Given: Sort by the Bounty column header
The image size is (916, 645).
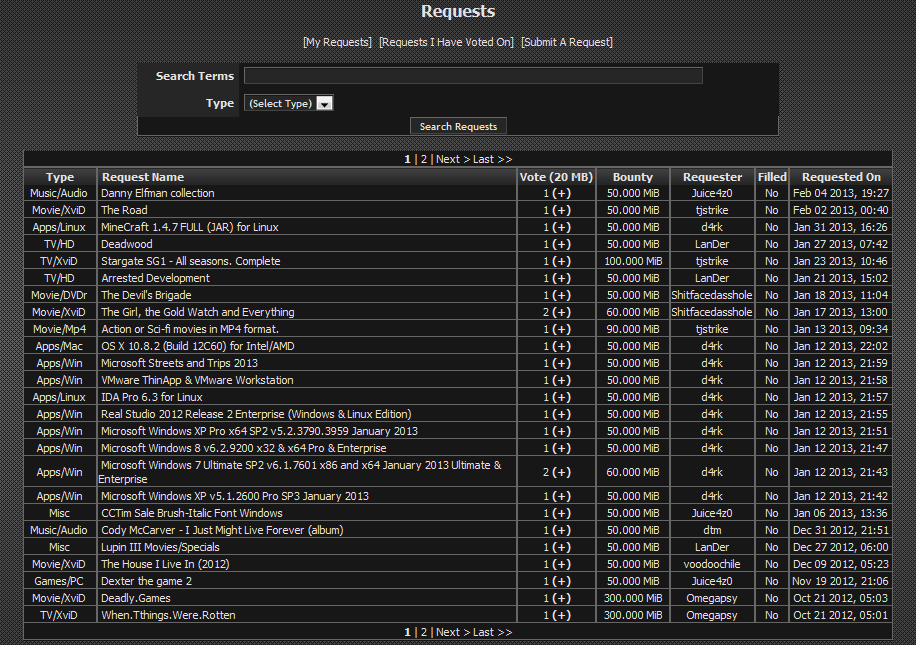Looking at the screenshot, I should (x=632, y=177).
